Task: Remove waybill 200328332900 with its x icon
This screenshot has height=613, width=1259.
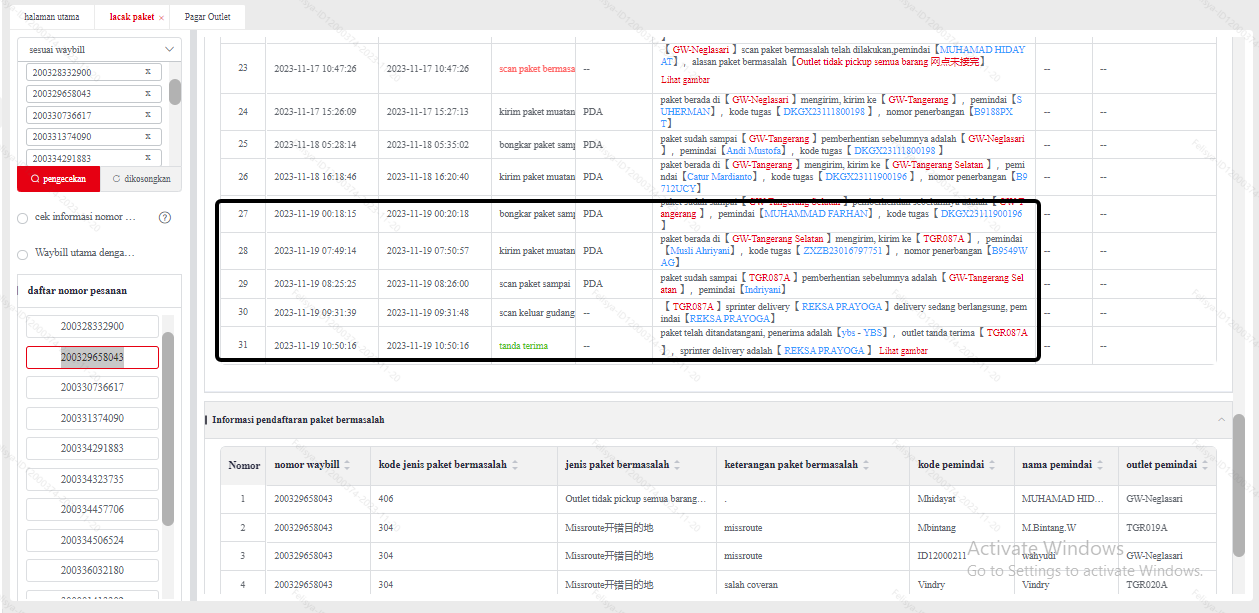Action: [x=148, y=72]
